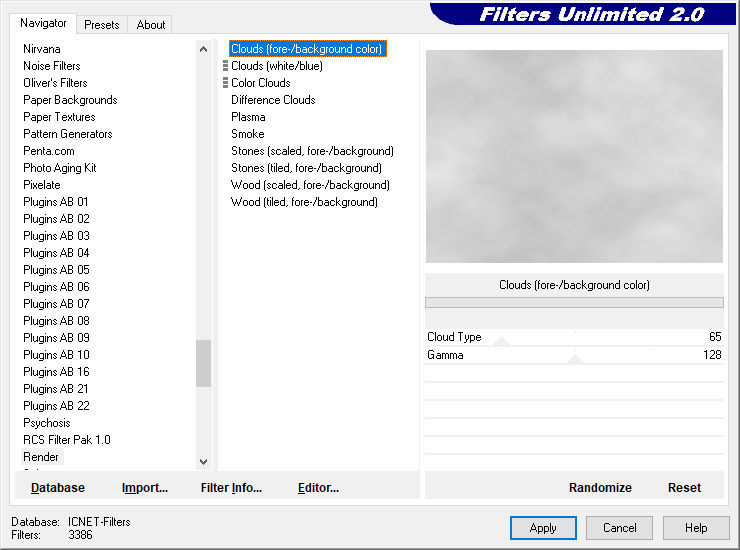Select Plugins AB 21 category
740x550 pixels.
point(56,389)
